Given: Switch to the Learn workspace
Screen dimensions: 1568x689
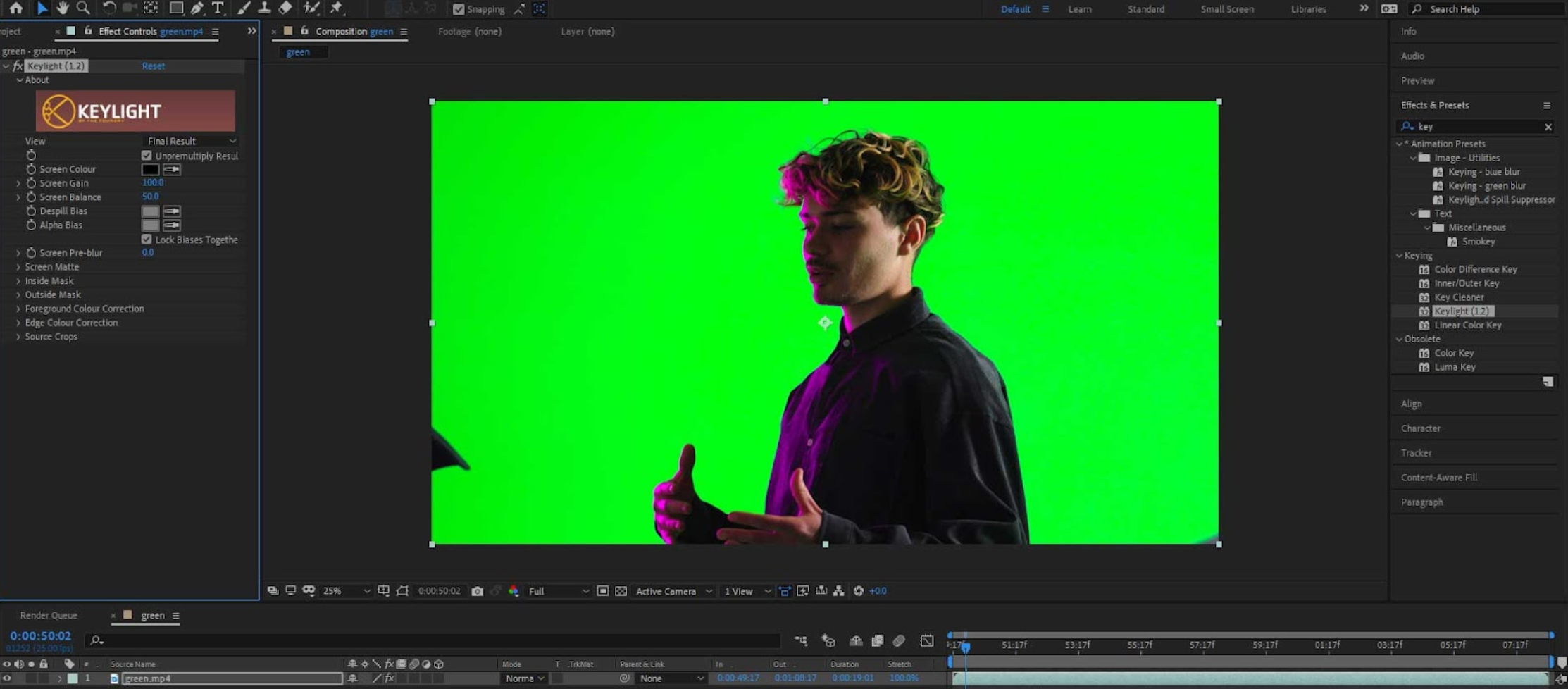Looking at the screenshot, I should click(x=1079, y=9).
